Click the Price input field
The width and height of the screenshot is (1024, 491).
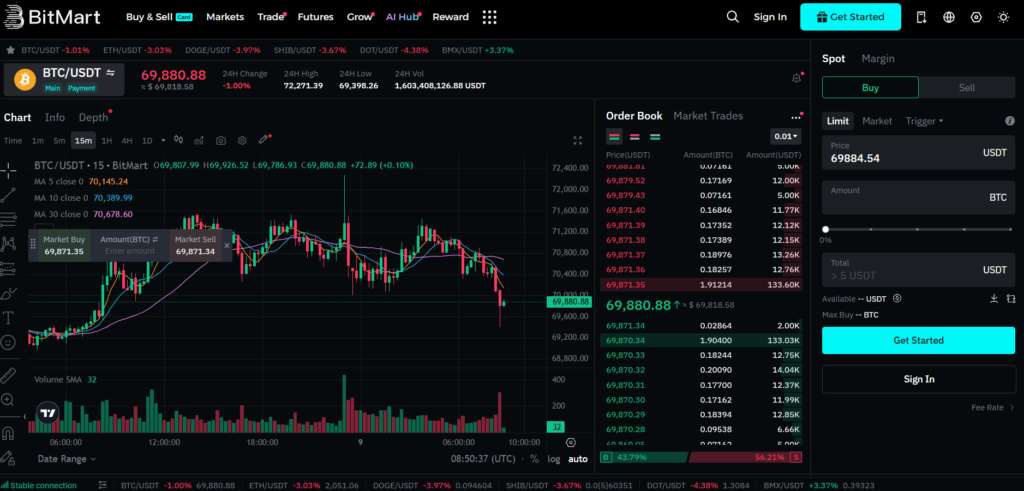point(918,153)
